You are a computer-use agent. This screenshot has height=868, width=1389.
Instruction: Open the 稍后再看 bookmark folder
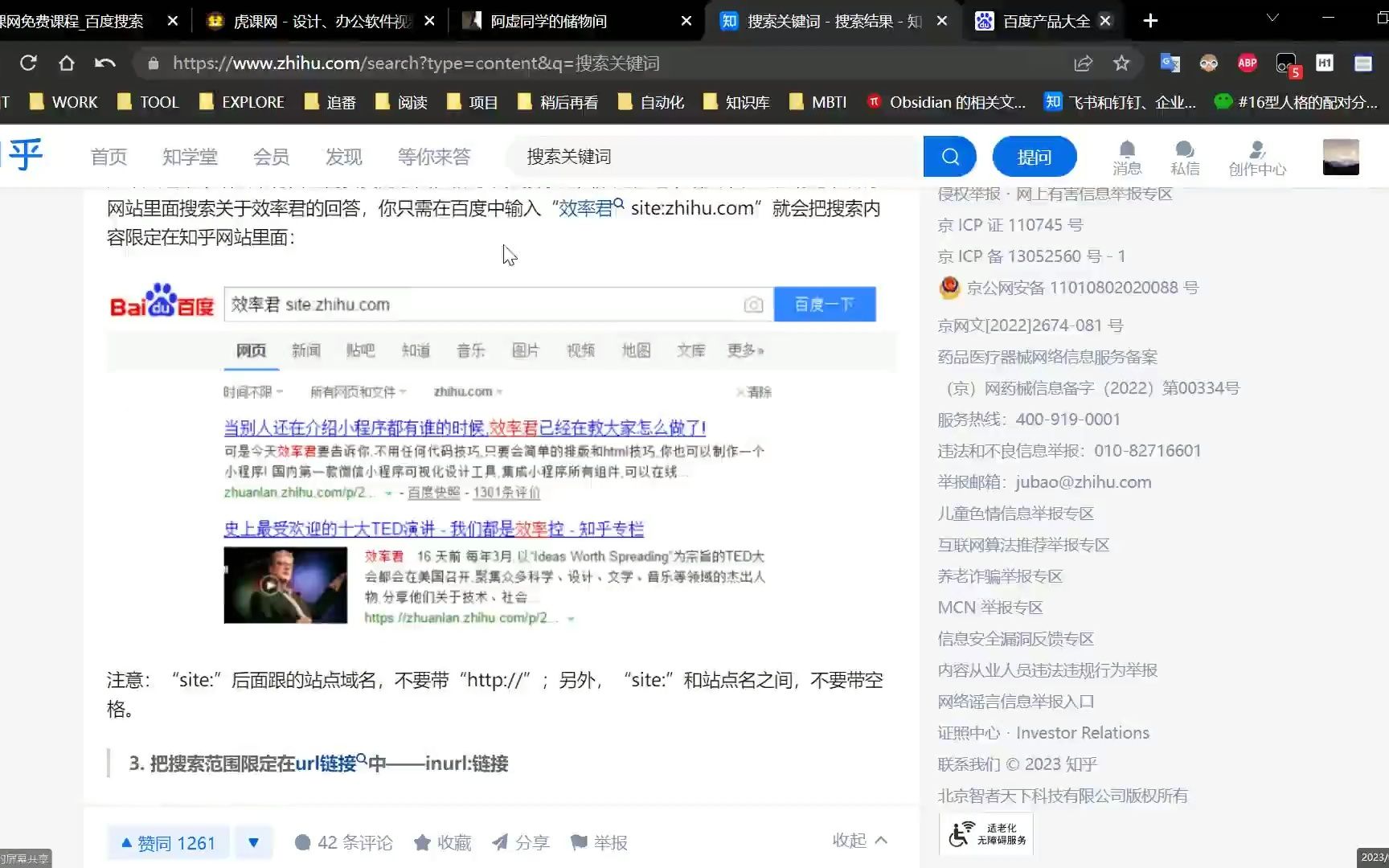point(558,102)
